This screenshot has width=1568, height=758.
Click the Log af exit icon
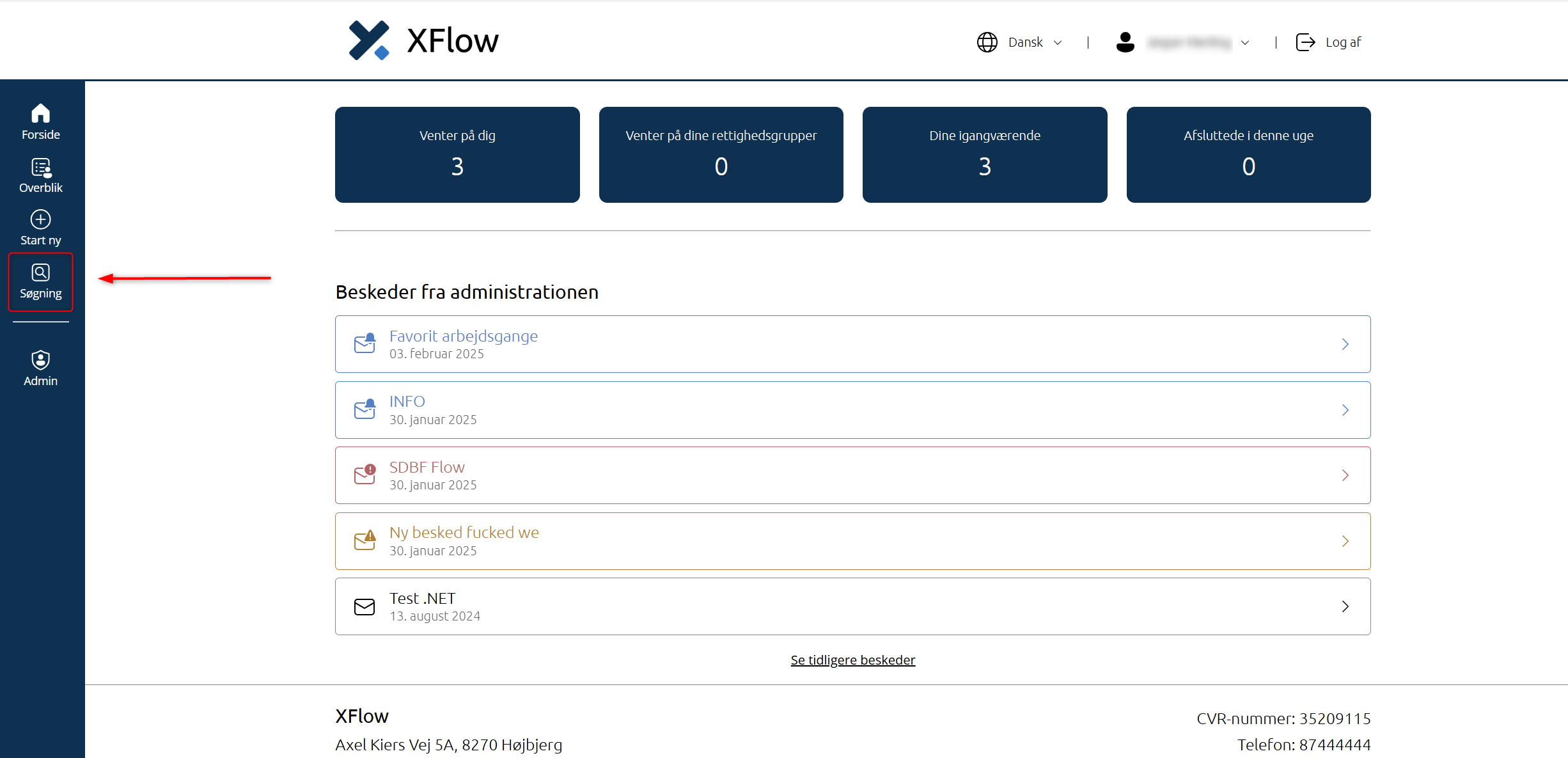click(x=1305, y=42)
